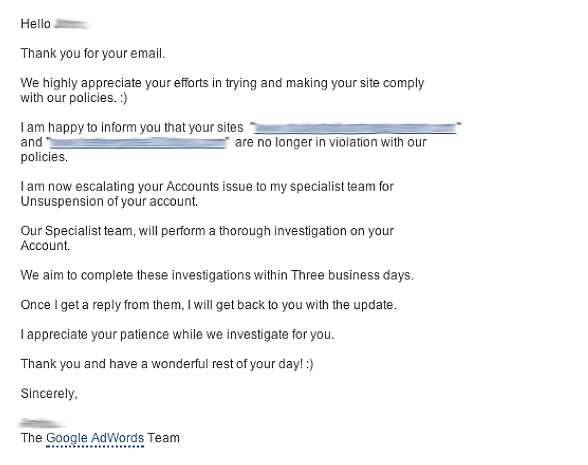This screenshot has width=588, height=465.
Task: Open the first blurred site URL link
Action: (x=355, y=129)
